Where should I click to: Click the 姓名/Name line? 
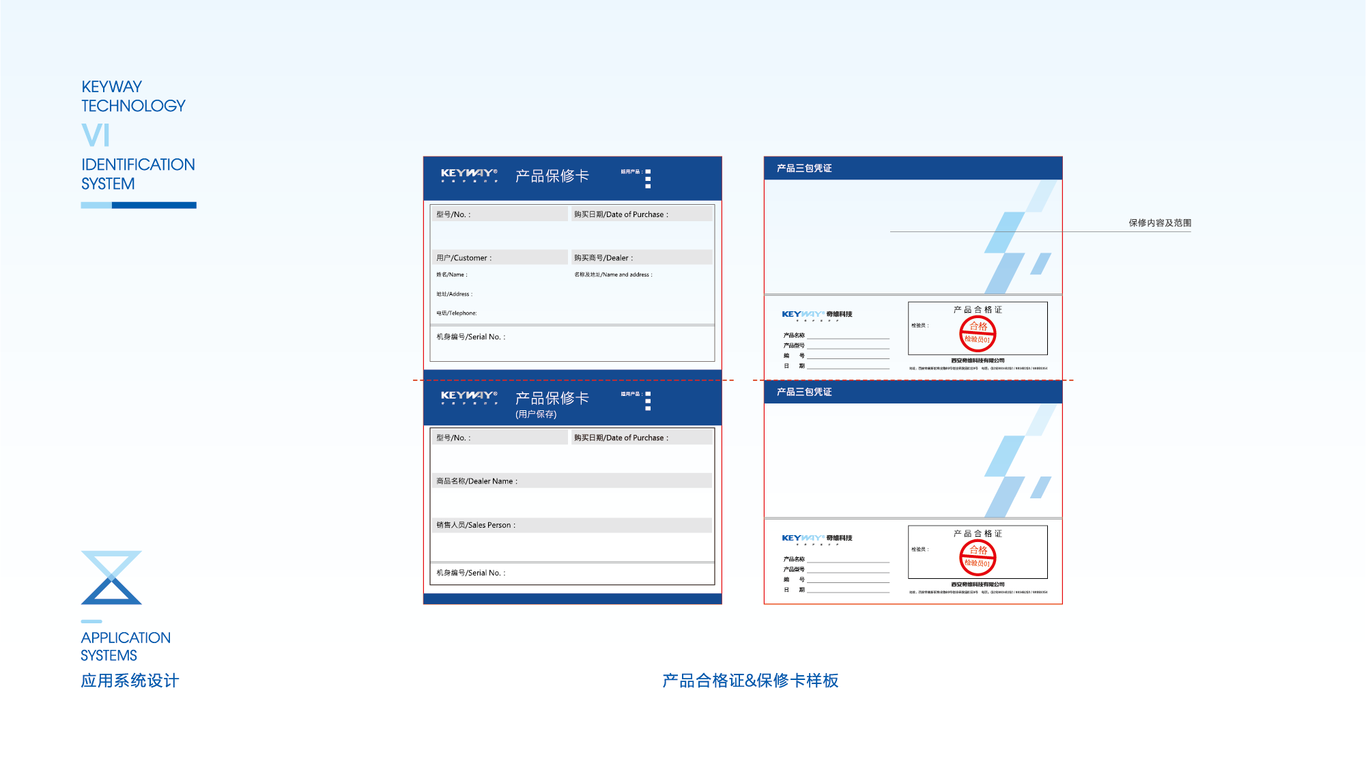click(x=452, y=275)
